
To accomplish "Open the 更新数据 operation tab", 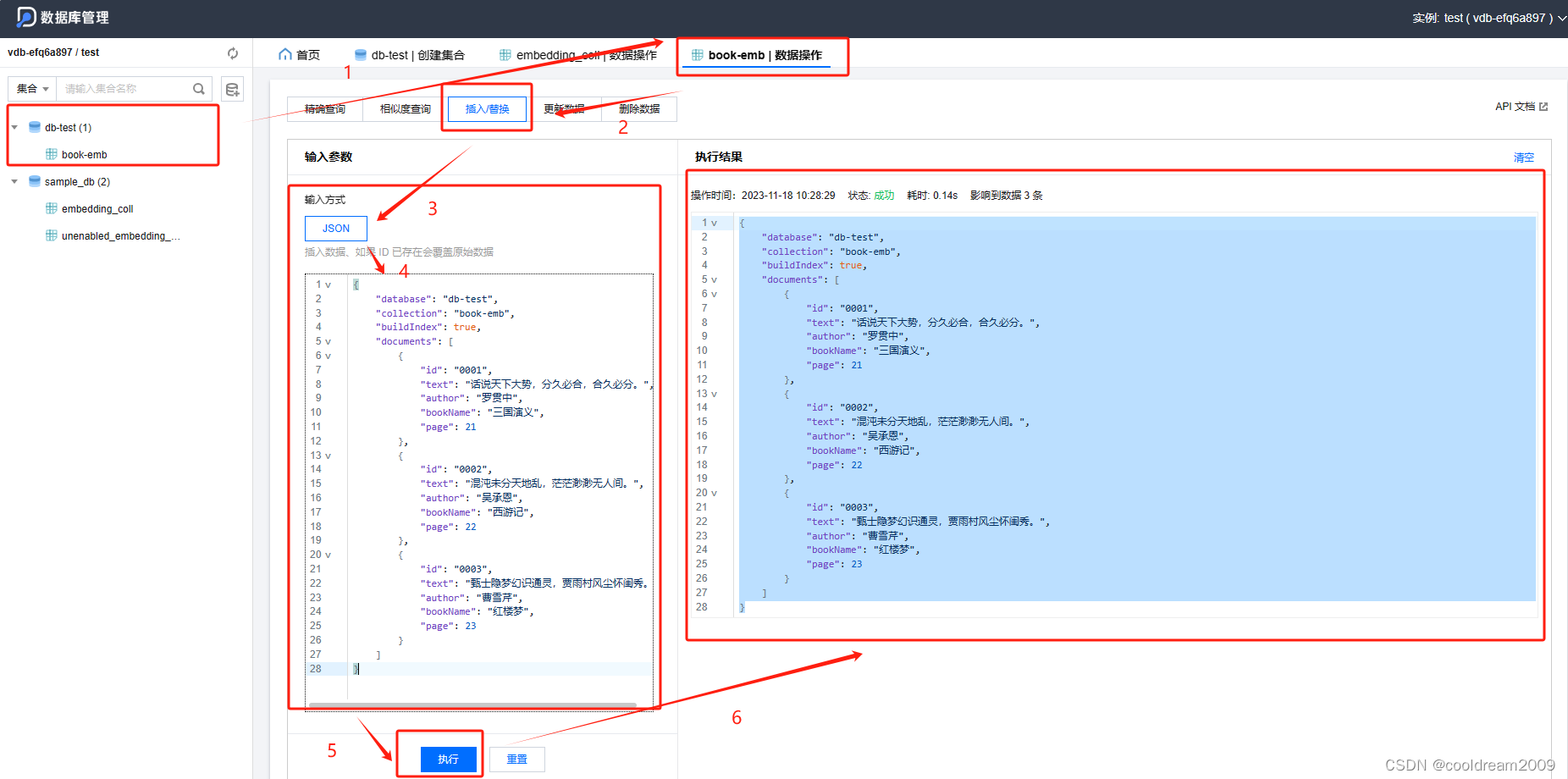I will [x=564, y=108].
